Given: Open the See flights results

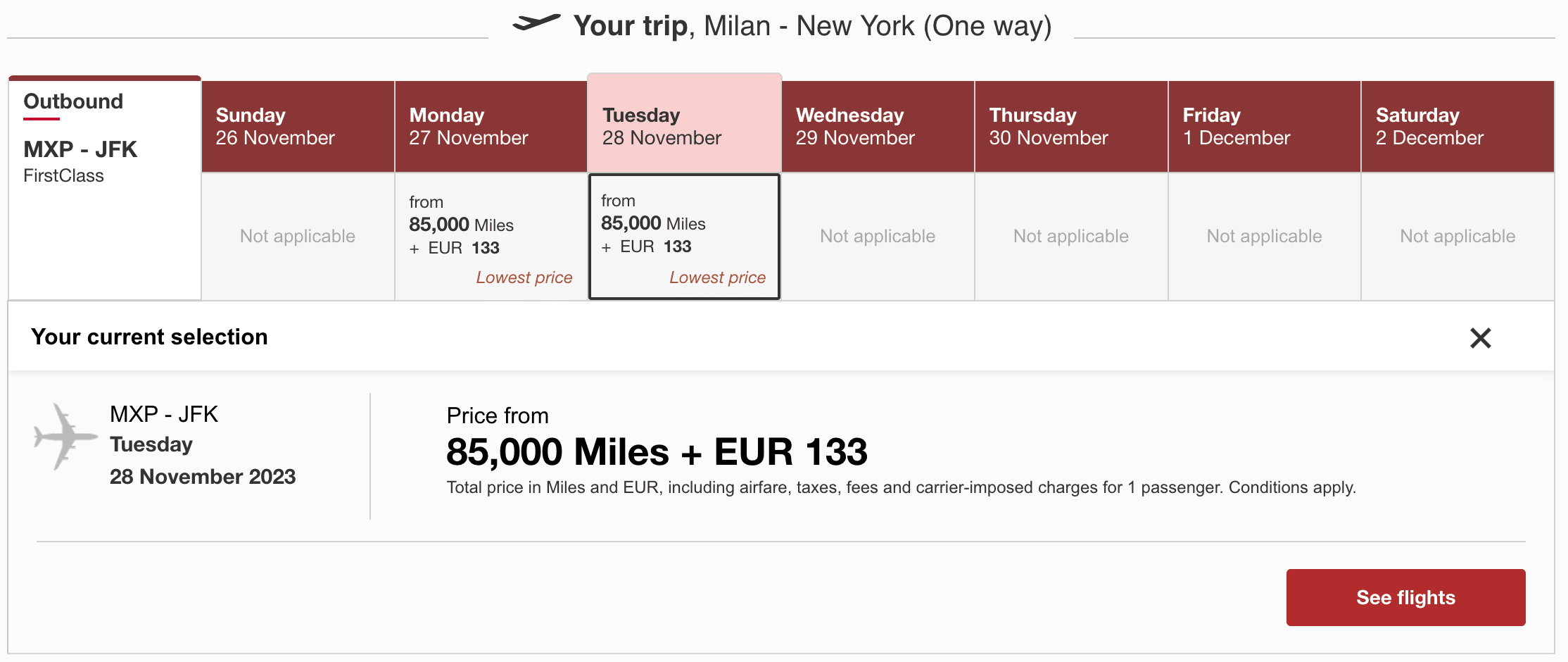Looking at the screenshot, I should [1405, 597].
